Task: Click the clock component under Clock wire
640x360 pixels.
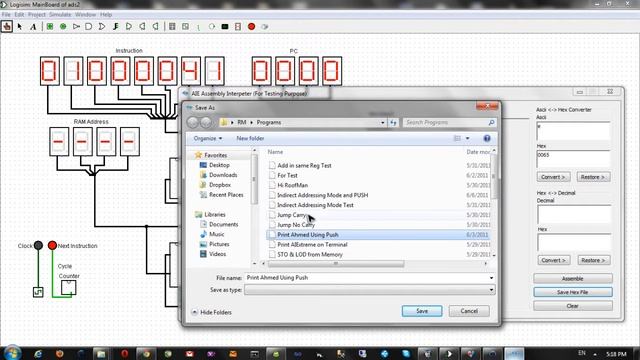Action: [x=38, y=292]
